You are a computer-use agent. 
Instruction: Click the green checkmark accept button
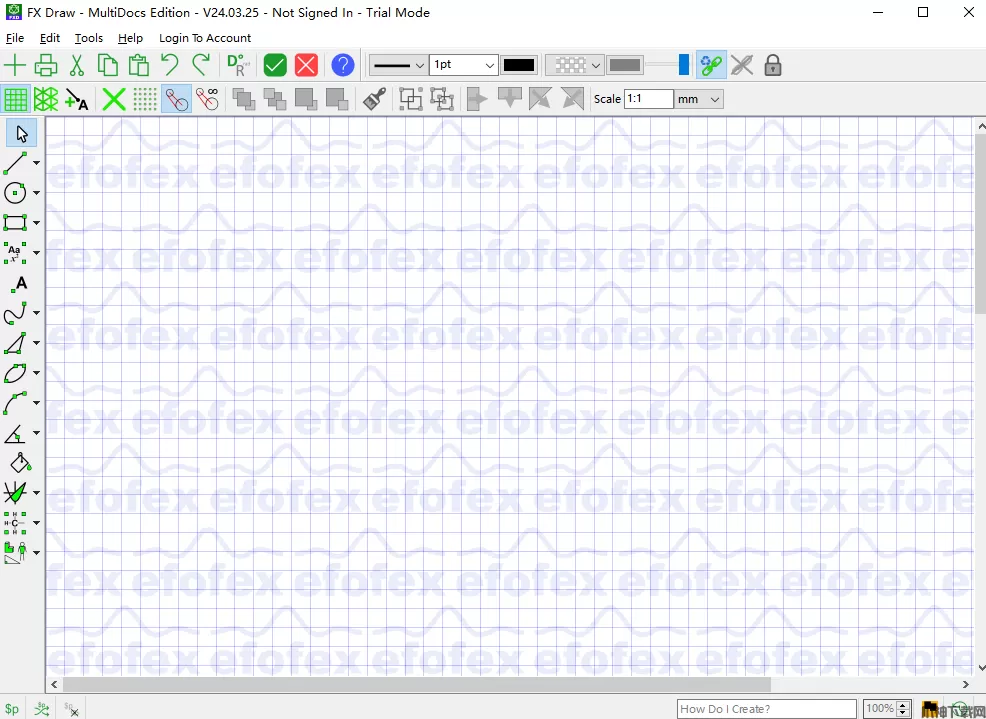(x=275, y=66)
